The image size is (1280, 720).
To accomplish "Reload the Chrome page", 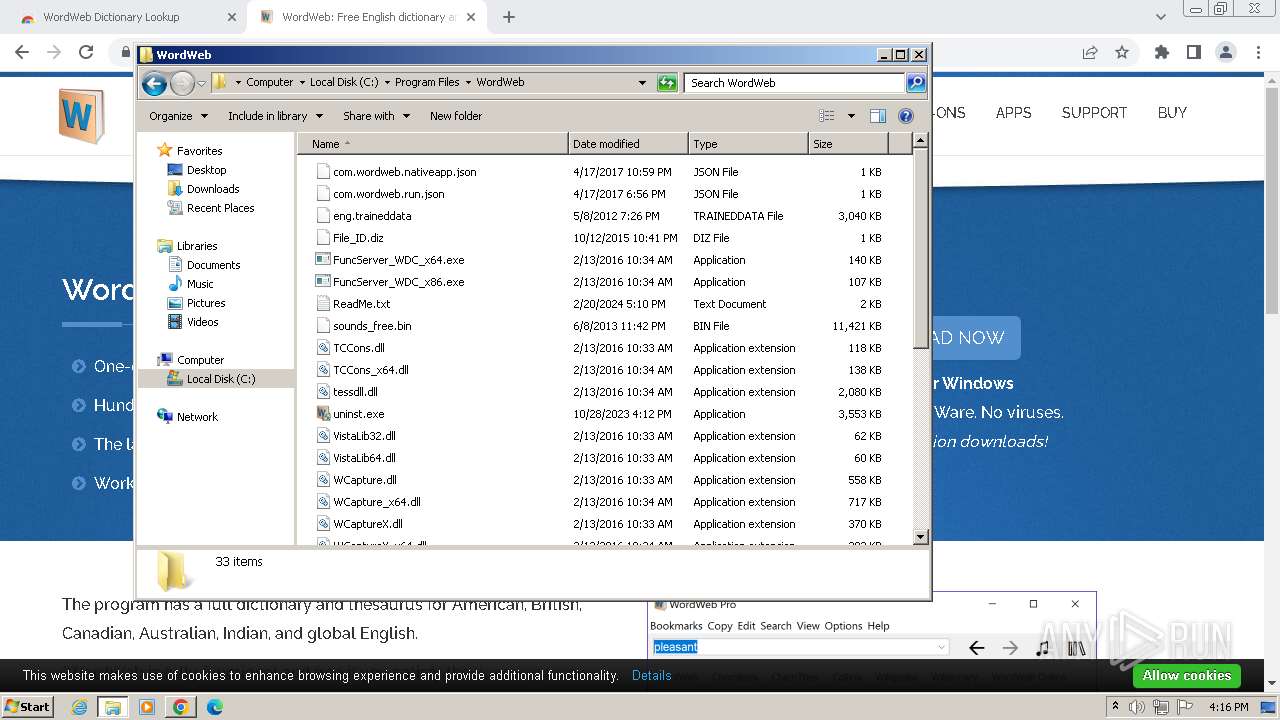I will [x=86, y=52].
